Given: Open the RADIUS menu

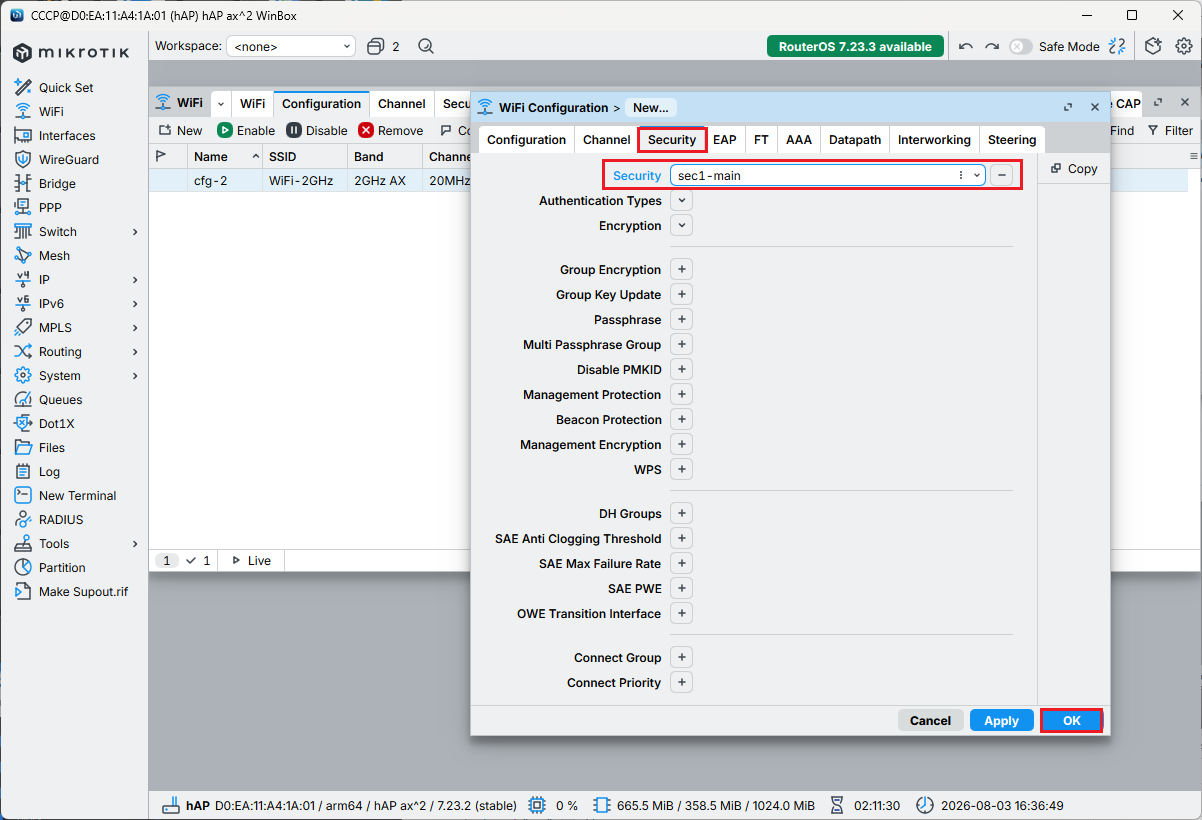Looking at the screenshot, I should 61,519.
